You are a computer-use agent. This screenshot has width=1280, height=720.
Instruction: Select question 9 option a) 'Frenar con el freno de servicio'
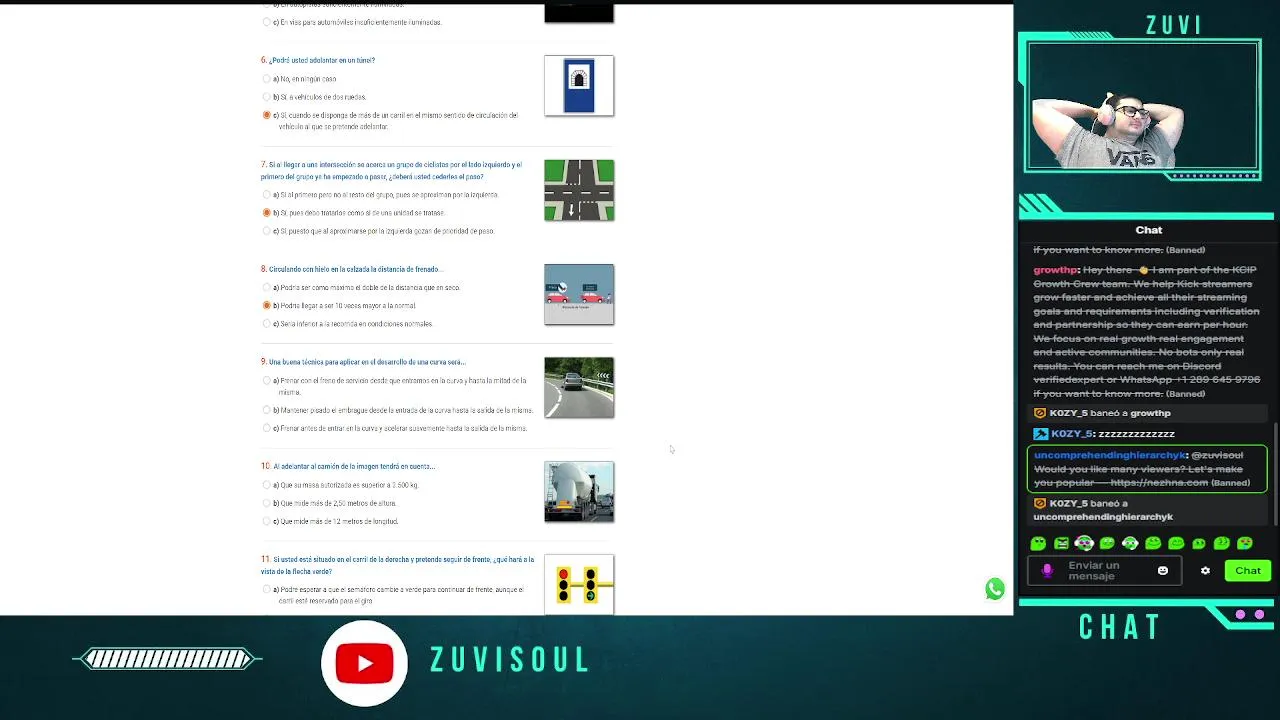coord(266,381)
